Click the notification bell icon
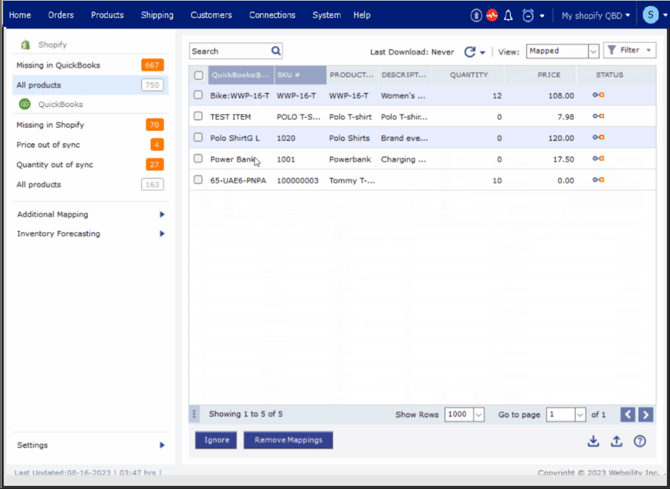Viewport: 670px width, 489px height. [x=509, y=16]
